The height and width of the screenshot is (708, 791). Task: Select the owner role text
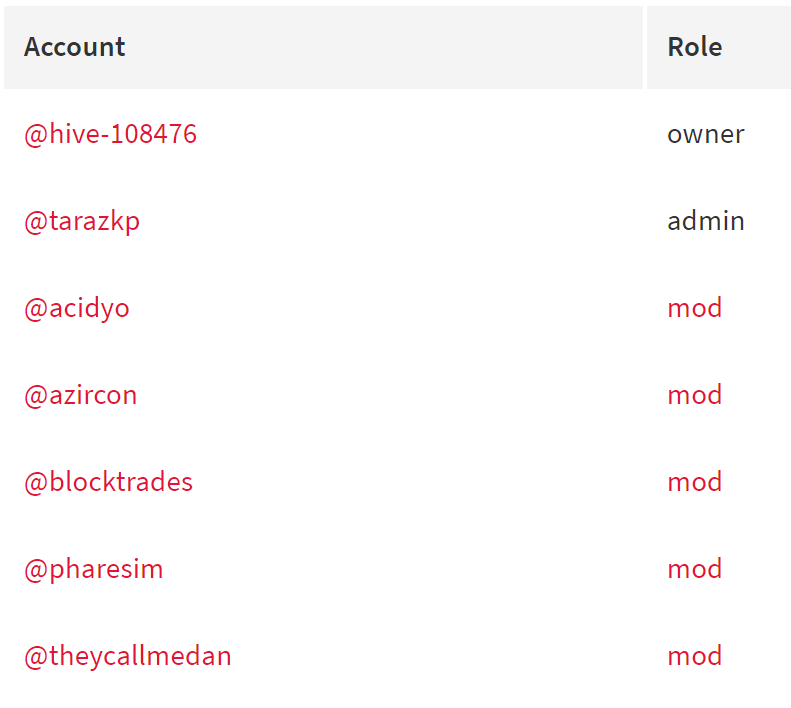(706, 135)
